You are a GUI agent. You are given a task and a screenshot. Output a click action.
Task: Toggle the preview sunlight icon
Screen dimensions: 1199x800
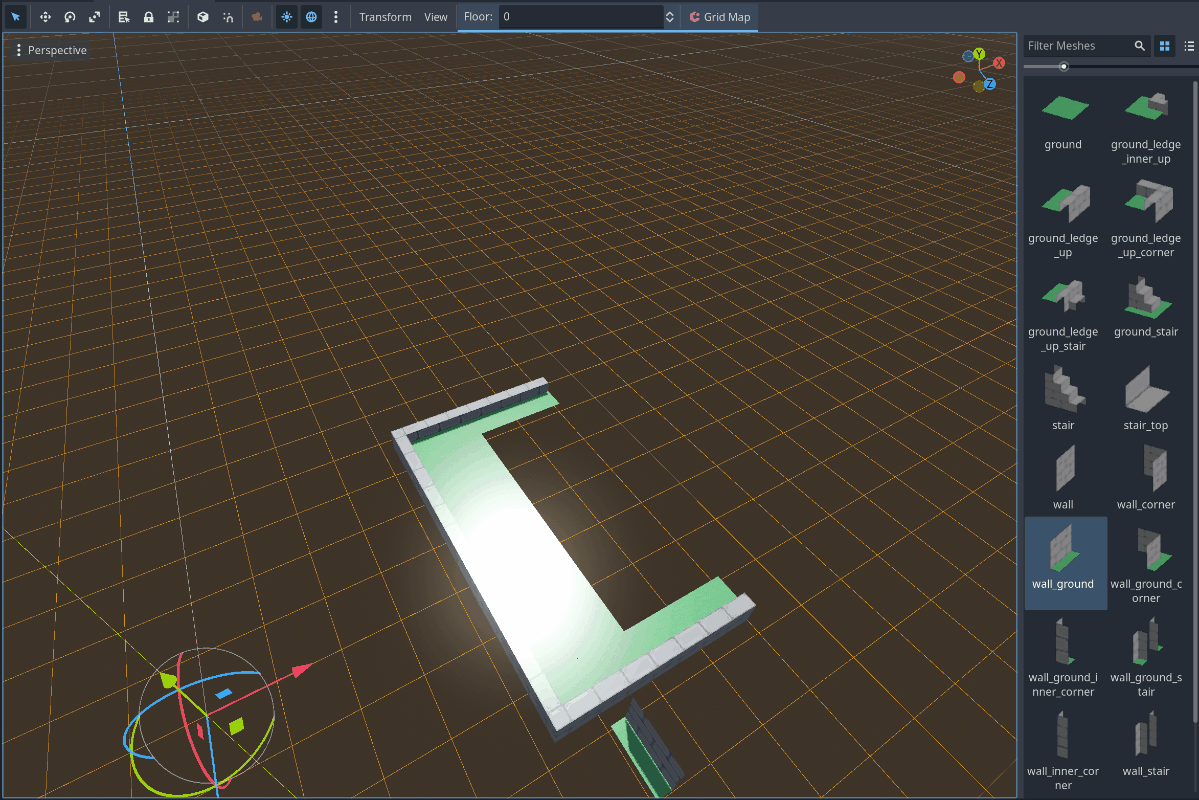[x=287, y=17]
